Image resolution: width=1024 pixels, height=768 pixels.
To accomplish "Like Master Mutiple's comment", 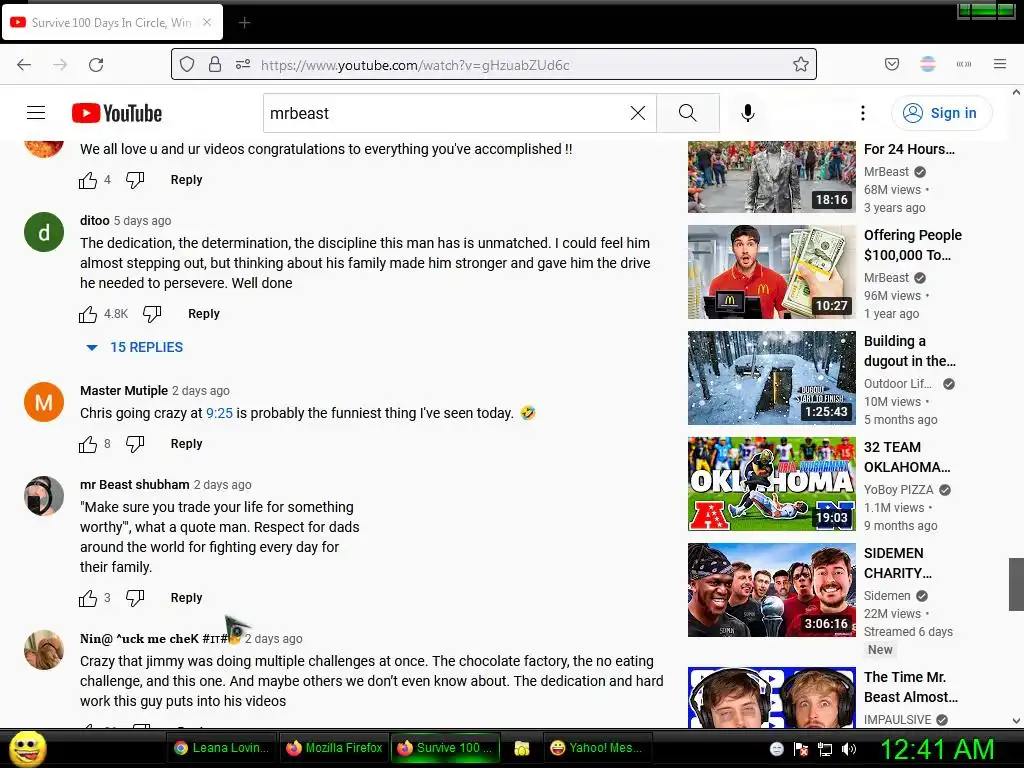I will pos(88,444).
